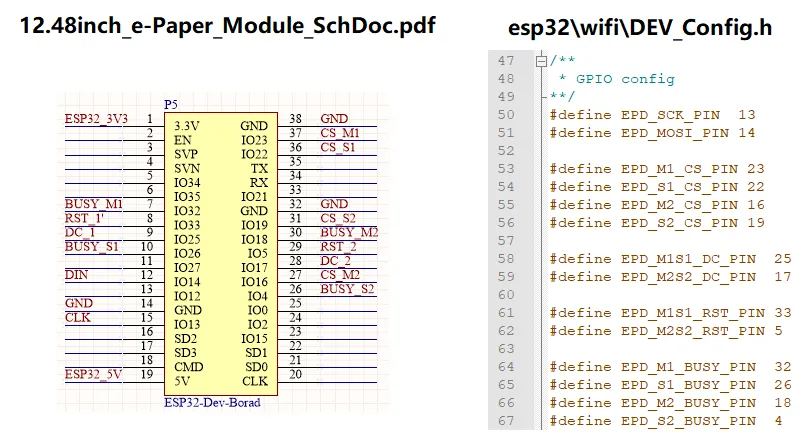The image size is (806, 443).
Task: Select the ESP32-Dev-Borad component label
Action: point(212,402)
